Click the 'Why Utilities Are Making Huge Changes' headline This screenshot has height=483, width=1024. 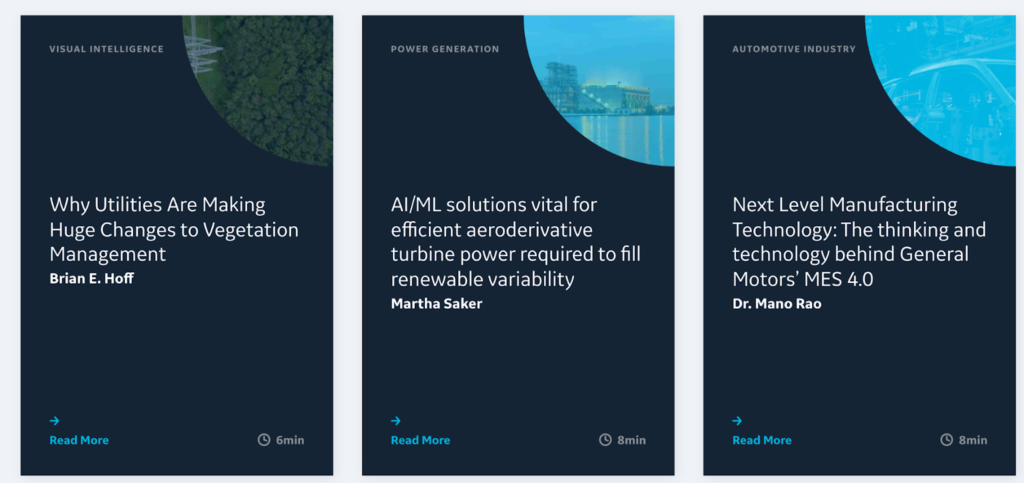tap(174, 229)
